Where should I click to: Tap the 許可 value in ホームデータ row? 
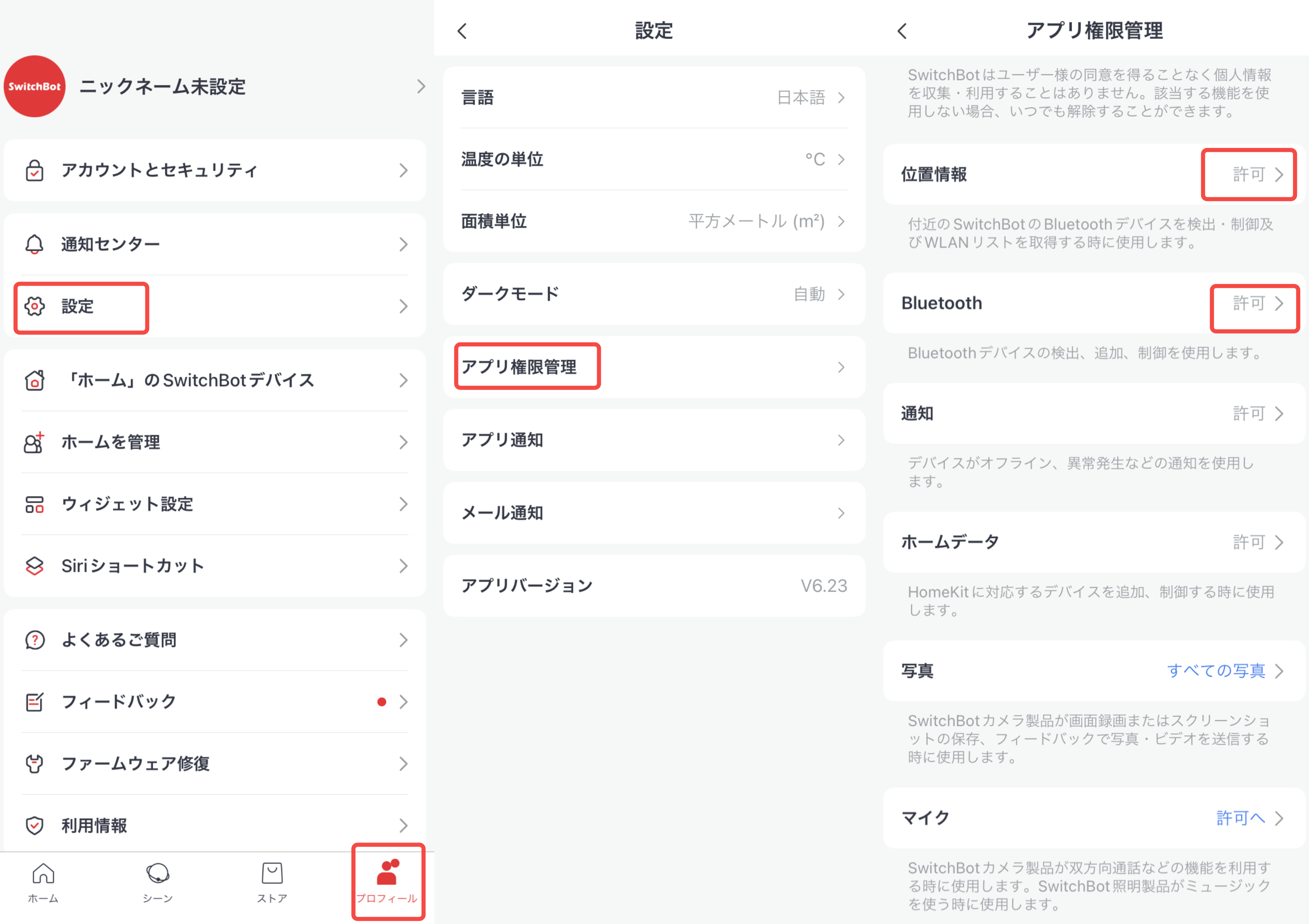coord(1249,542)
